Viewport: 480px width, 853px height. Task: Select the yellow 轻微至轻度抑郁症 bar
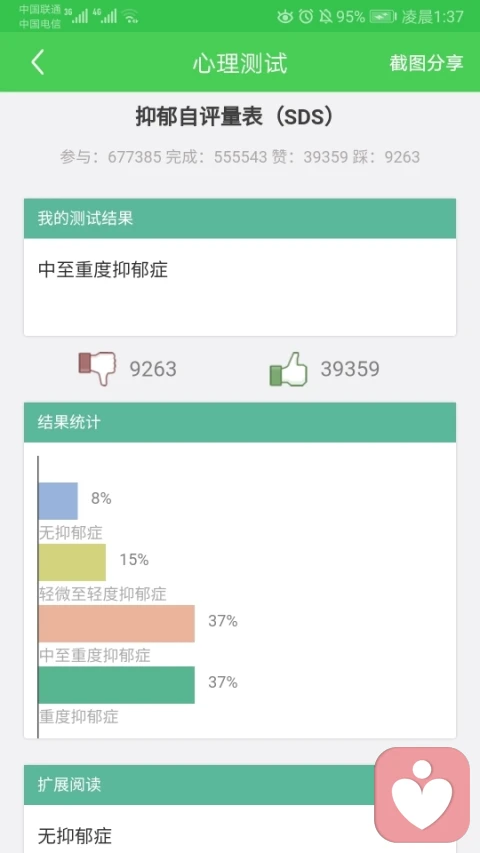[x=72, y=562]
